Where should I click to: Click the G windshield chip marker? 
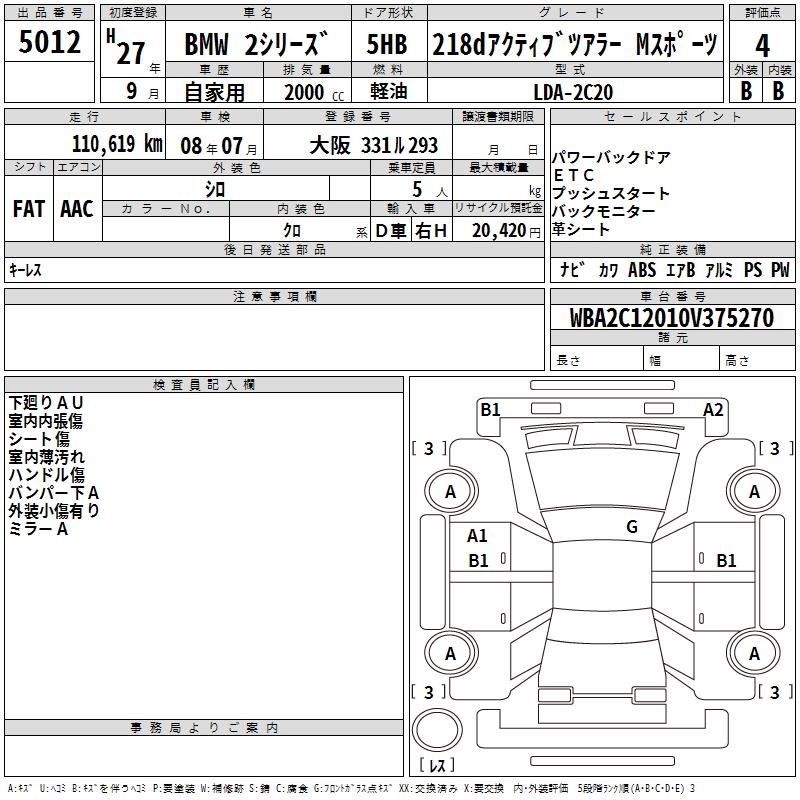[x=631, y=527]
